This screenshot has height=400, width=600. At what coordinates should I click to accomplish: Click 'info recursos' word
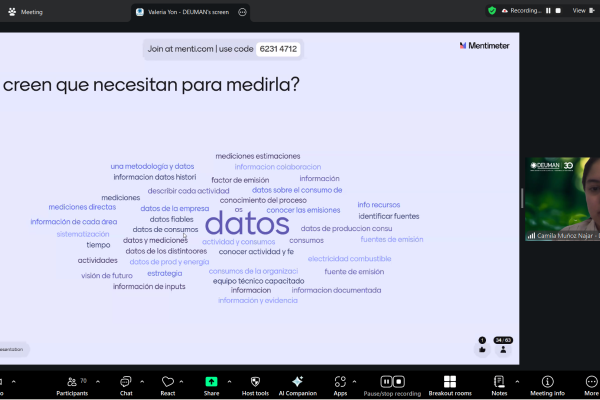[x=379, y=205]
